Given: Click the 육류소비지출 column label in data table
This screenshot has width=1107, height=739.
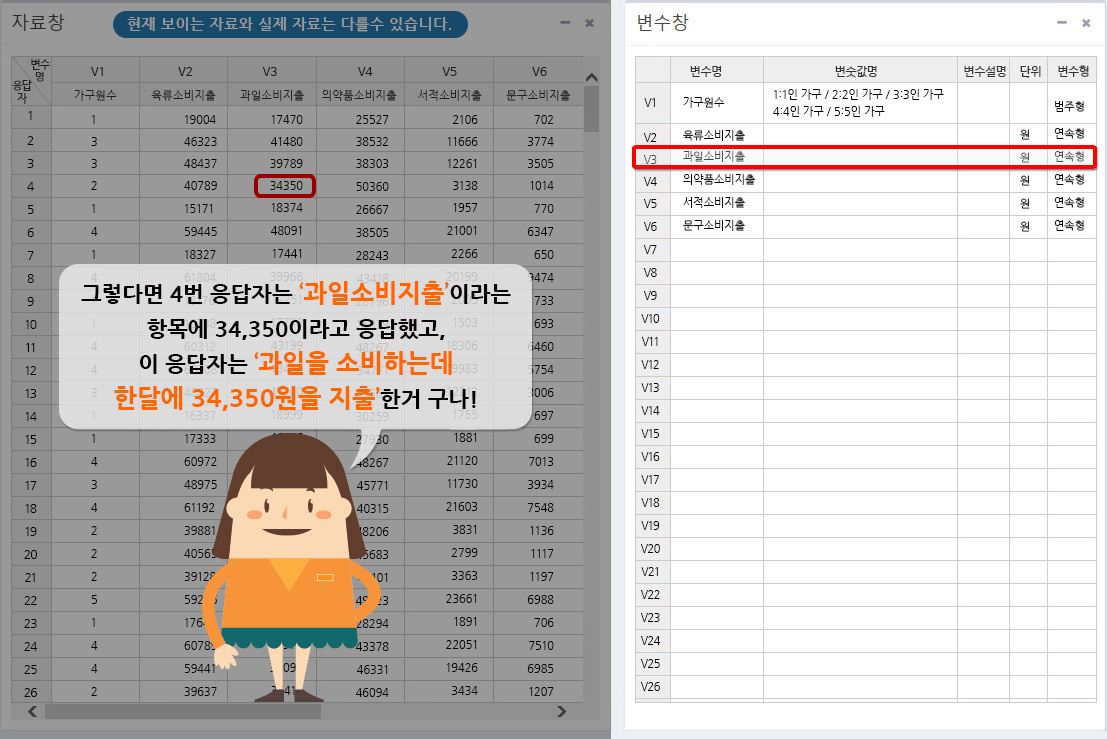Looking at the screenshot, I should [x=184, y=95].
